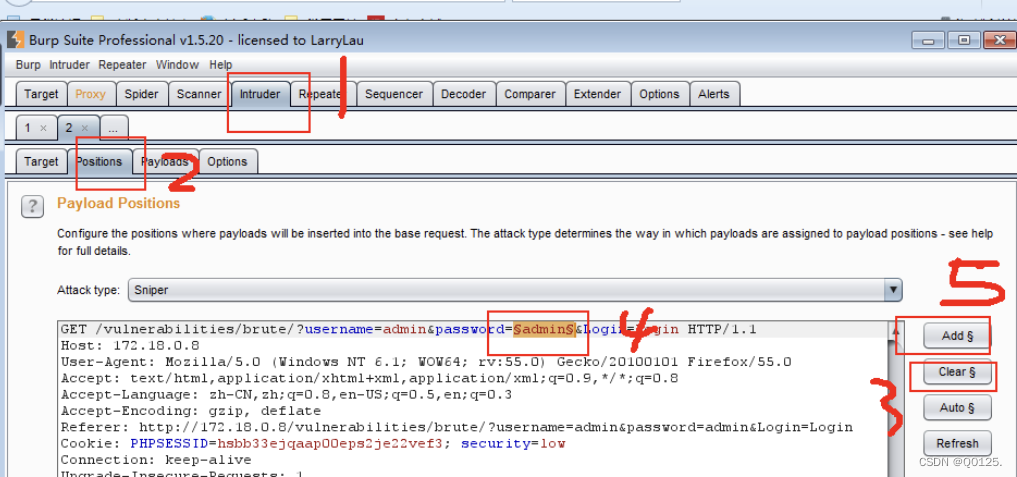This screenshot has height=477, width=1017.
Task: Open the Positions sub-tab
Action: [99, 162]
